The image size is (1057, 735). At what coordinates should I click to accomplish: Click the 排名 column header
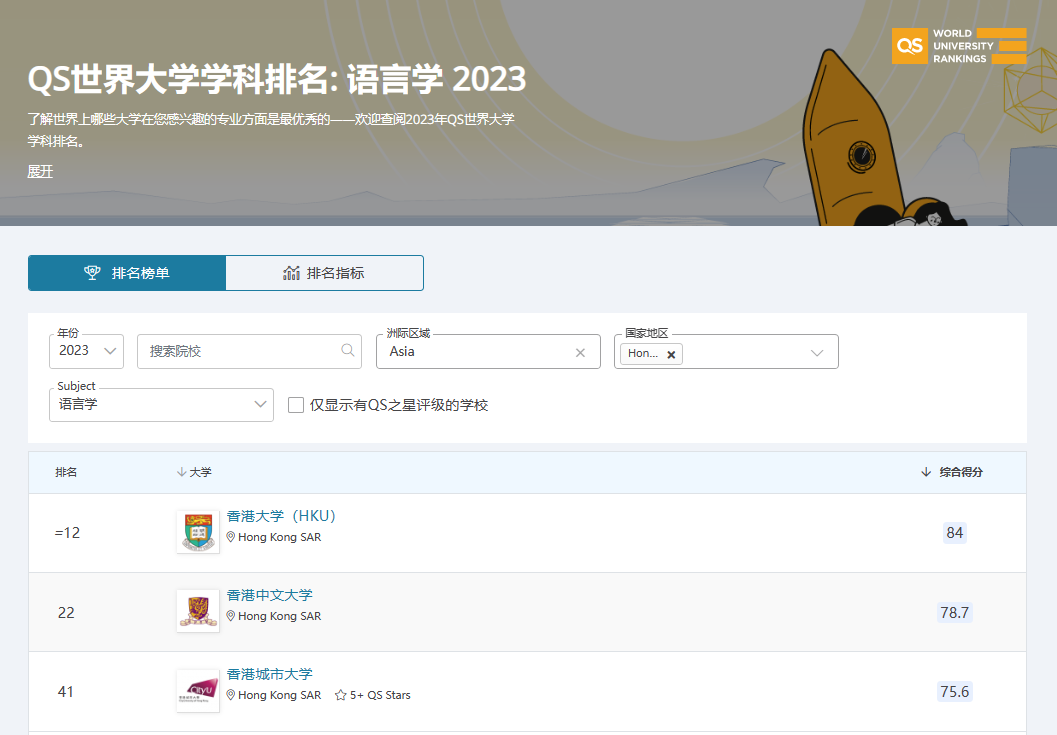point(66,472)
